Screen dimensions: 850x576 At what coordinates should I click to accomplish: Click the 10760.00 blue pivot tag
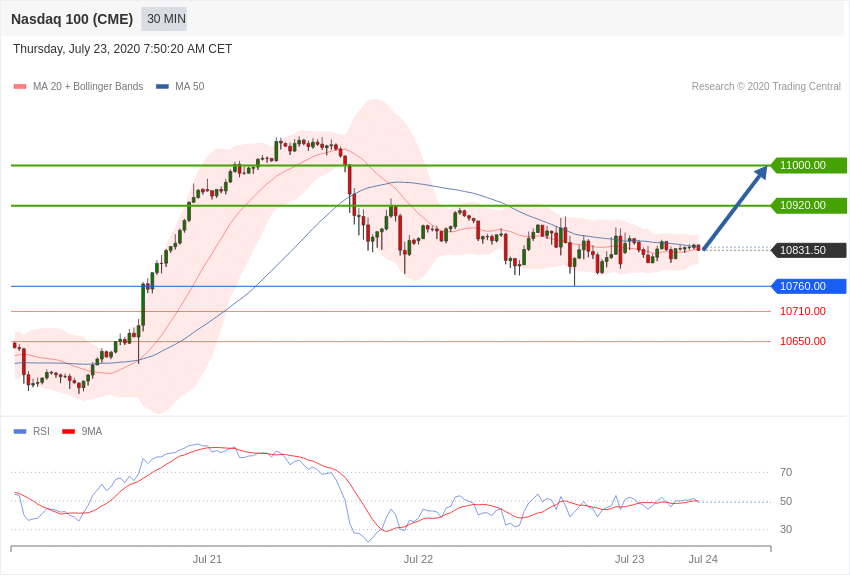point(808,286)
